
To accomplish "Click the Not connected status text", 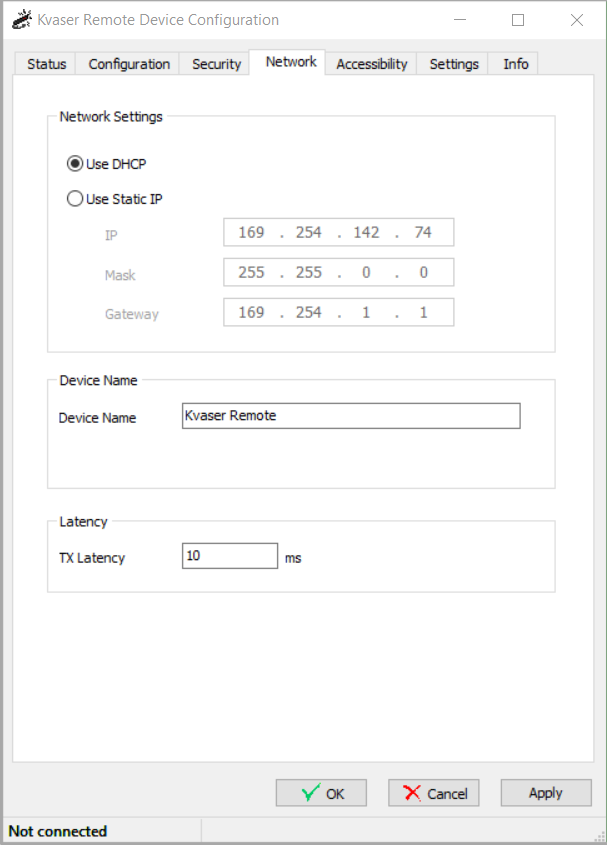I will click(x=58, y=831).
